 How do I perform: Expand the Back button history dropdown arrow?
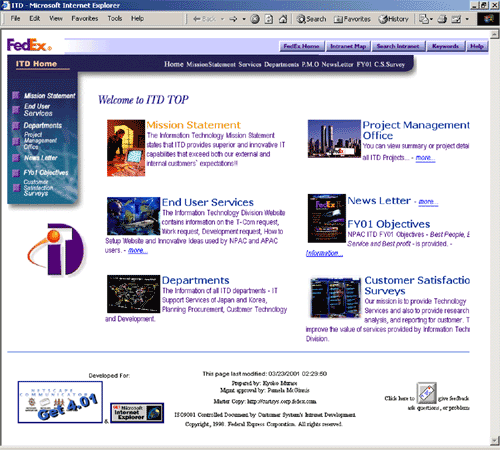222,19
